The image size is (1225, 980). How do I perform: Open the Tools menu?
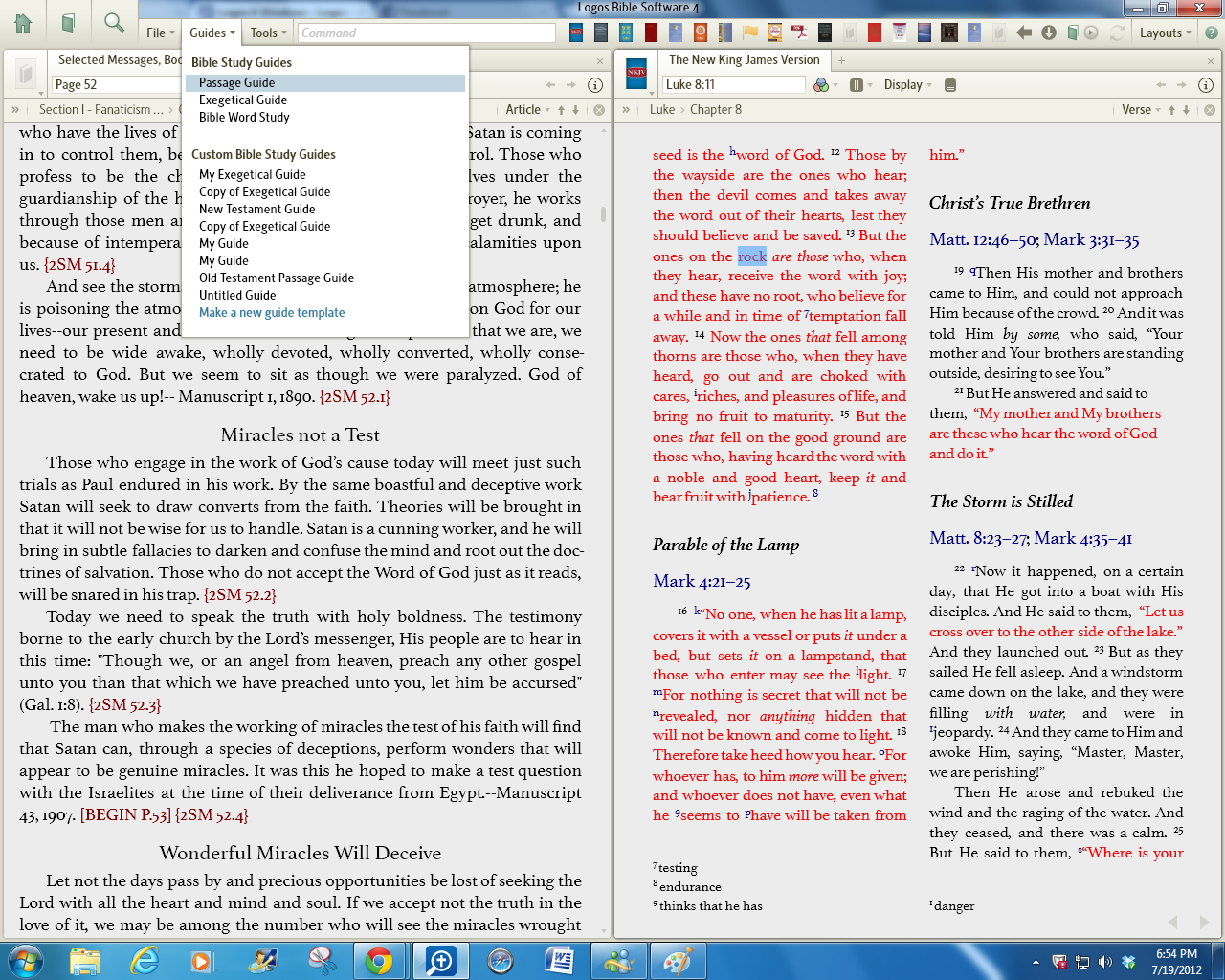268,33
